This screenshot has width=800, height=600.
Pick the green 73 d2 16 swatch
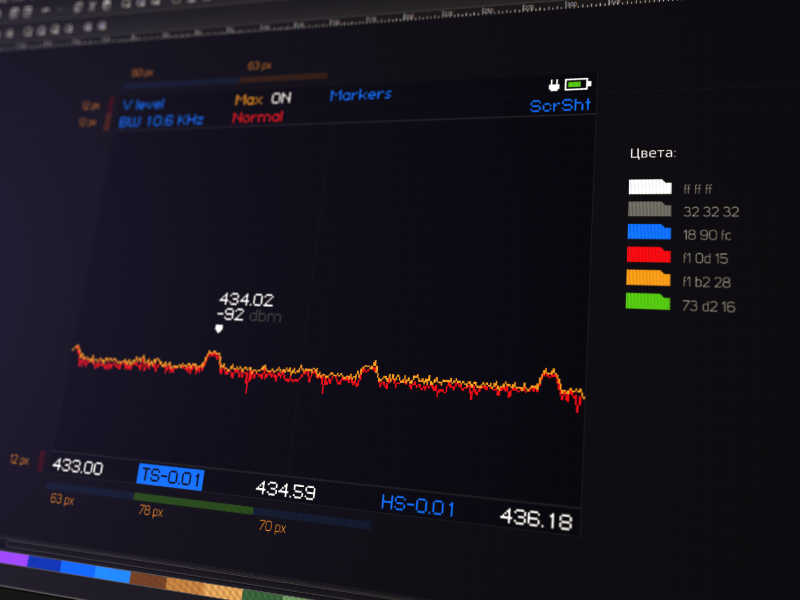click(650, 302)
